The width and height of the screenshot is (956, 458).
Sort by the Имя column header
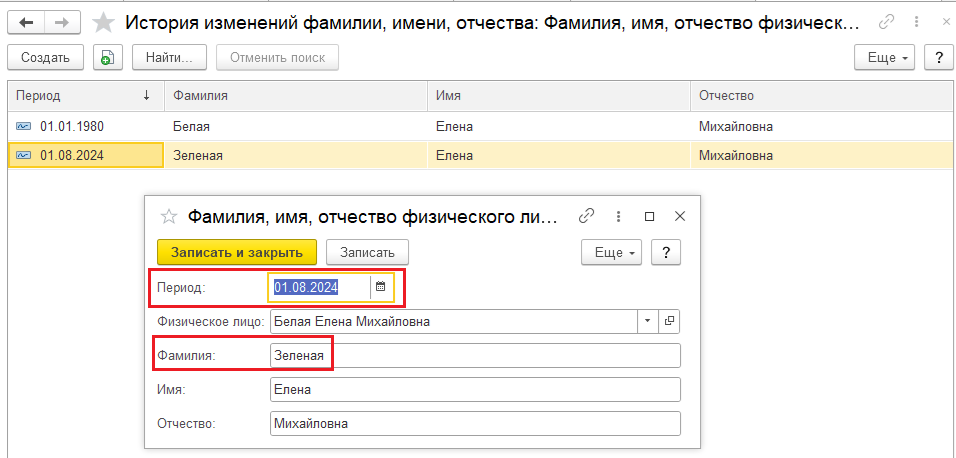point(559,95)
